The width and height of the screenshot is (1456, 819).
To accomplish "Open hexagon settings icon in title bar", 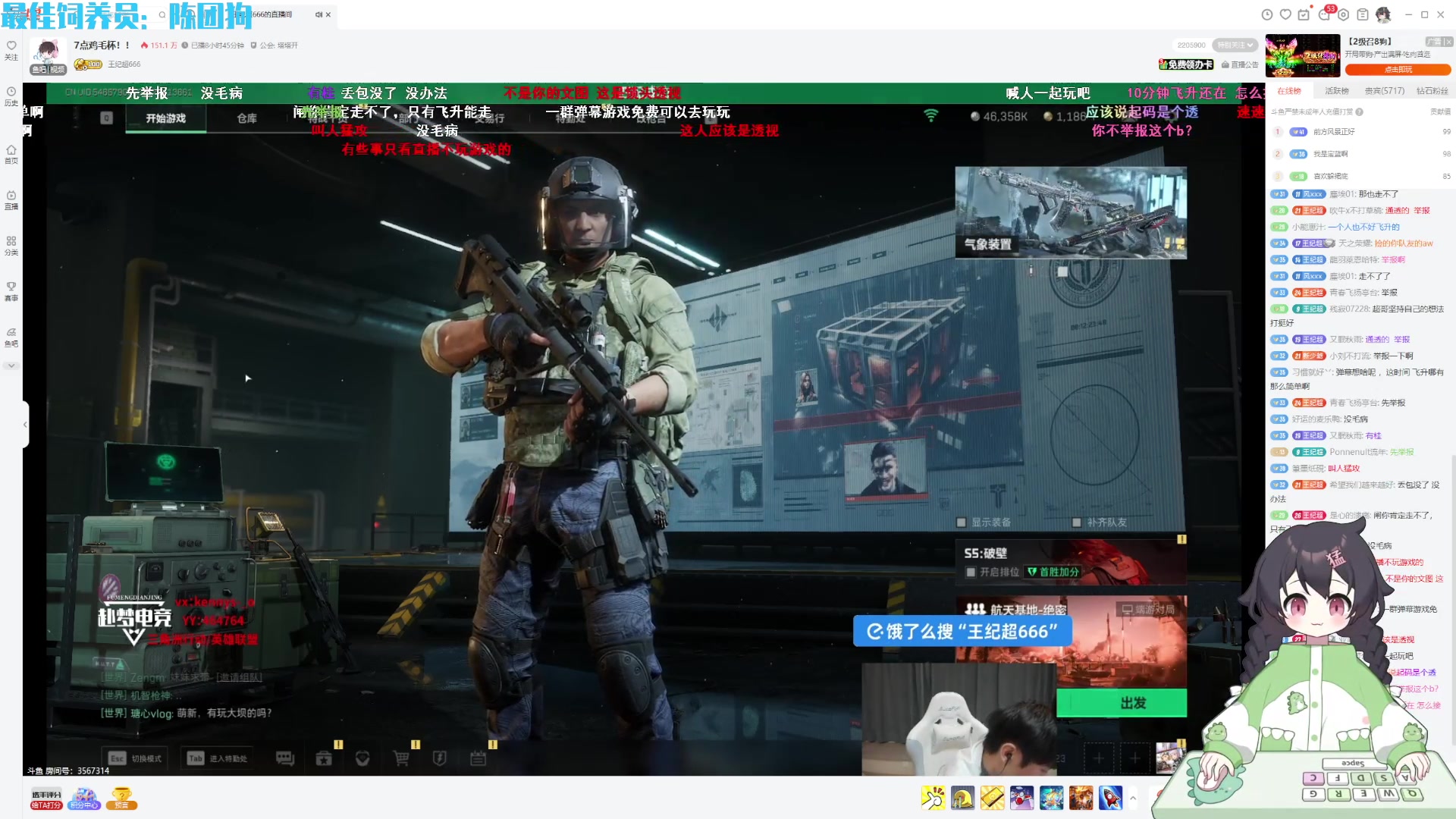I will 1343,14.
